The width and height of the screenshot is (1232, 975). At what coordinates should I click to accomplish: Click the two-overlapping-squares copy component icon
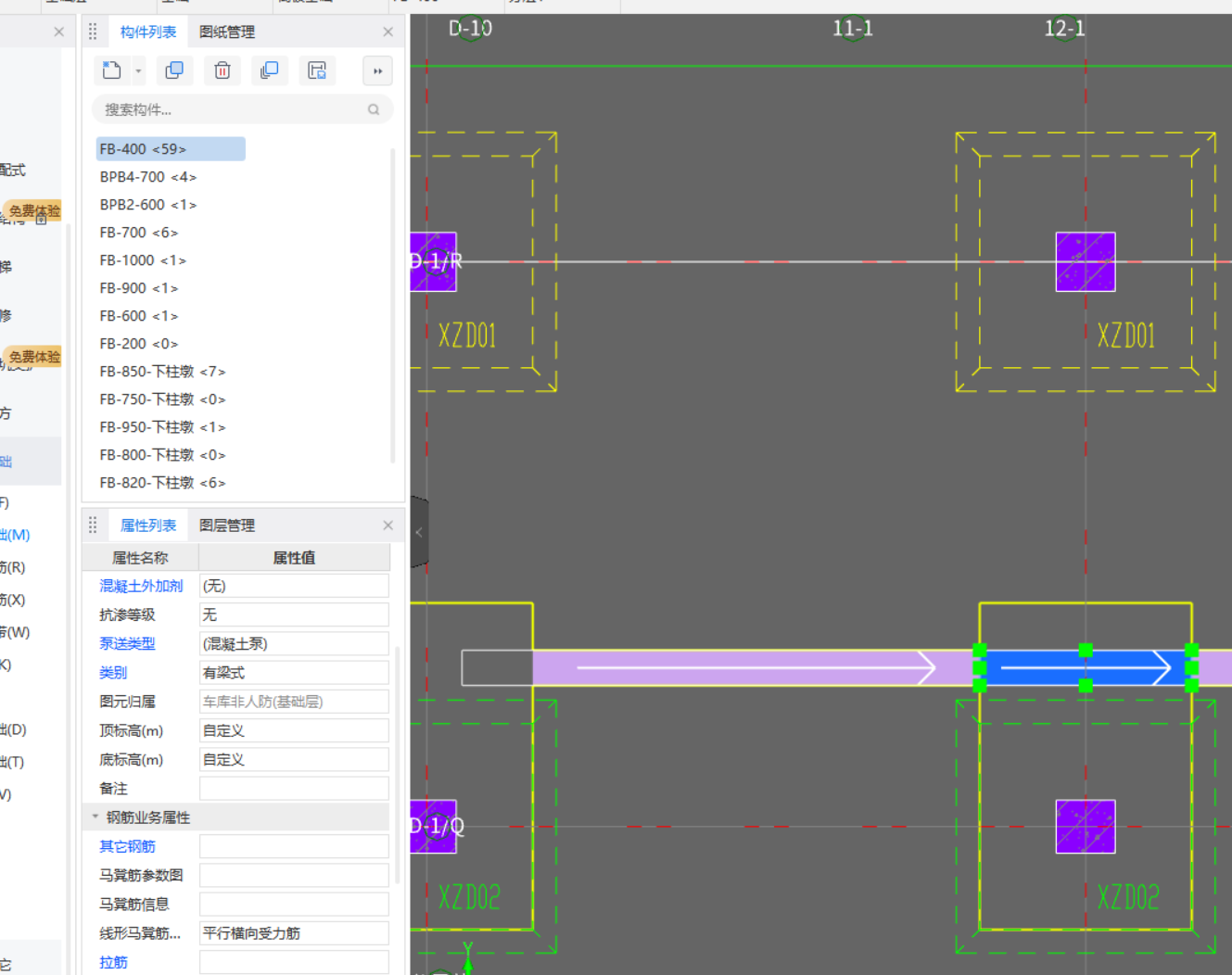[173, 70]
